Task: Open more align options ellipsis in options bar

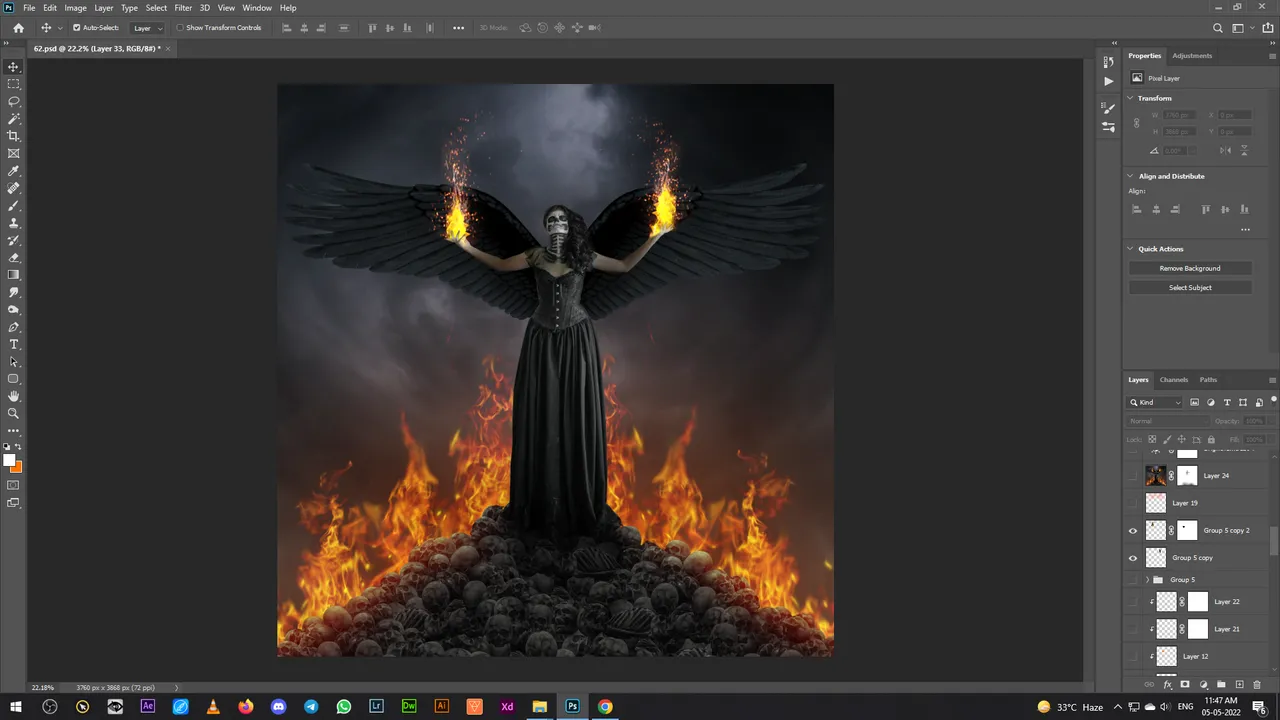Action: tap(459, 28)
